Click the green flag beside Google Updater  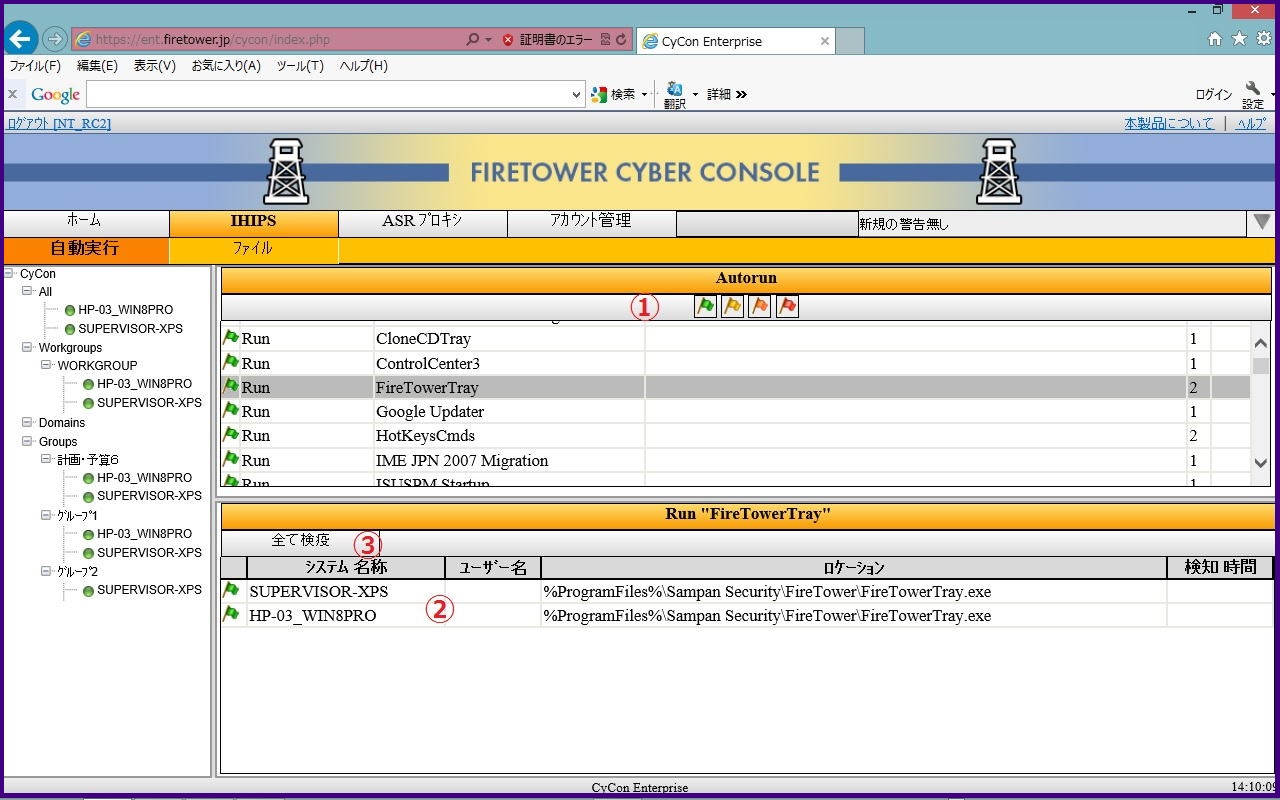pyautogui.click(x=231, y=411)
